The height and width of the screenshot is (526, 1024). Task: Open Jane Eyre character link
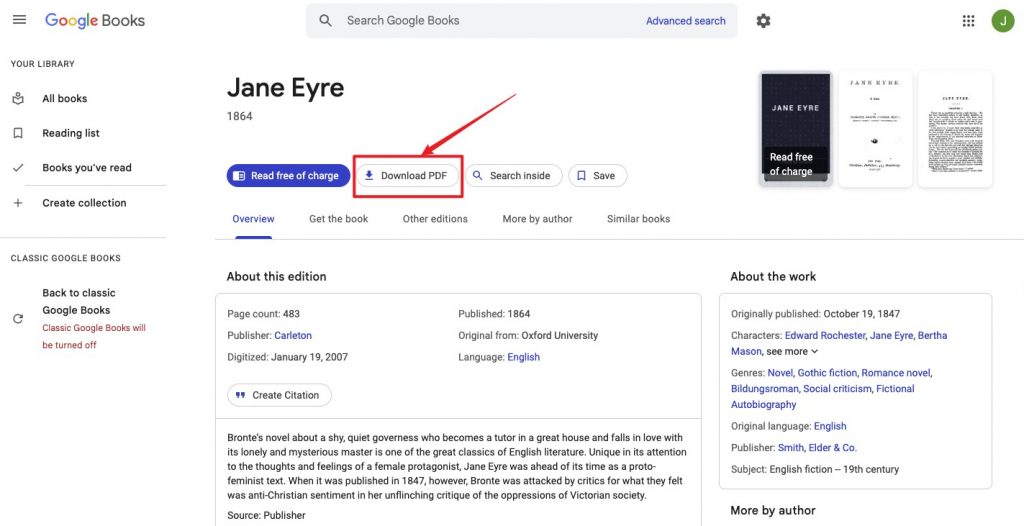pos(891,335)
